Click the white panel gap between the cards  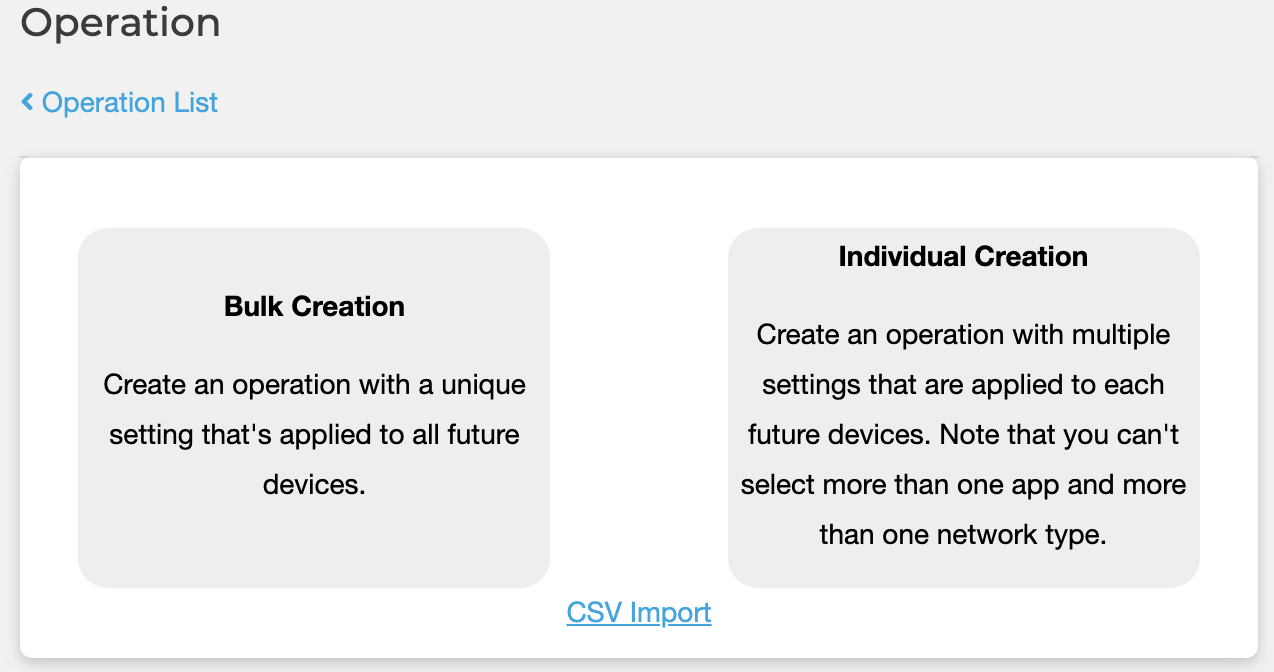click(638, 400)
